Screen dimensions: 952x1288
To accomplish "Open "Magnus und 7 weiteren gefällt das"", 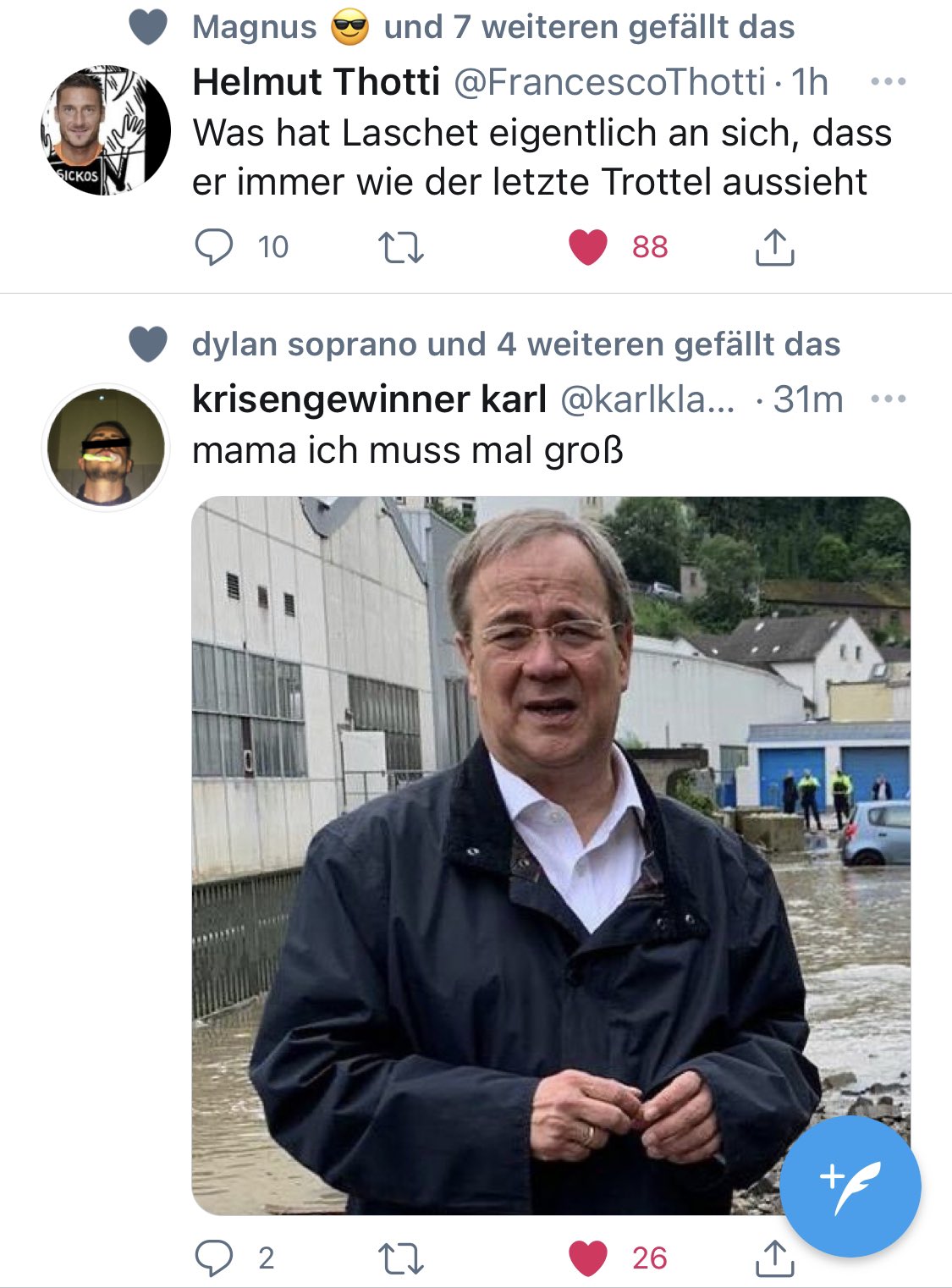I will 493,27.
